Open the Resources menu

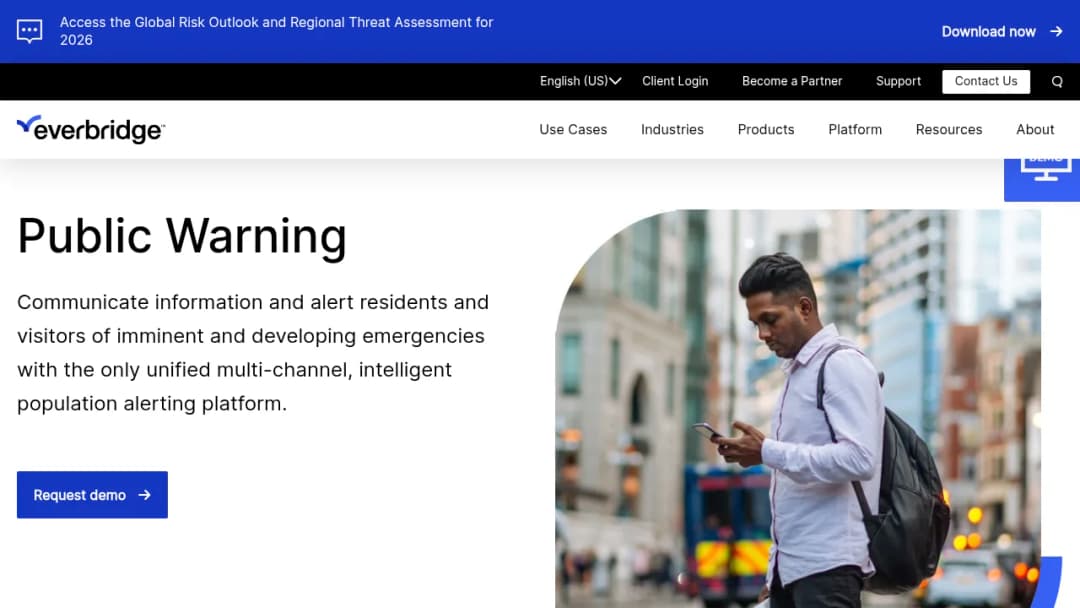tap(948, 129)
